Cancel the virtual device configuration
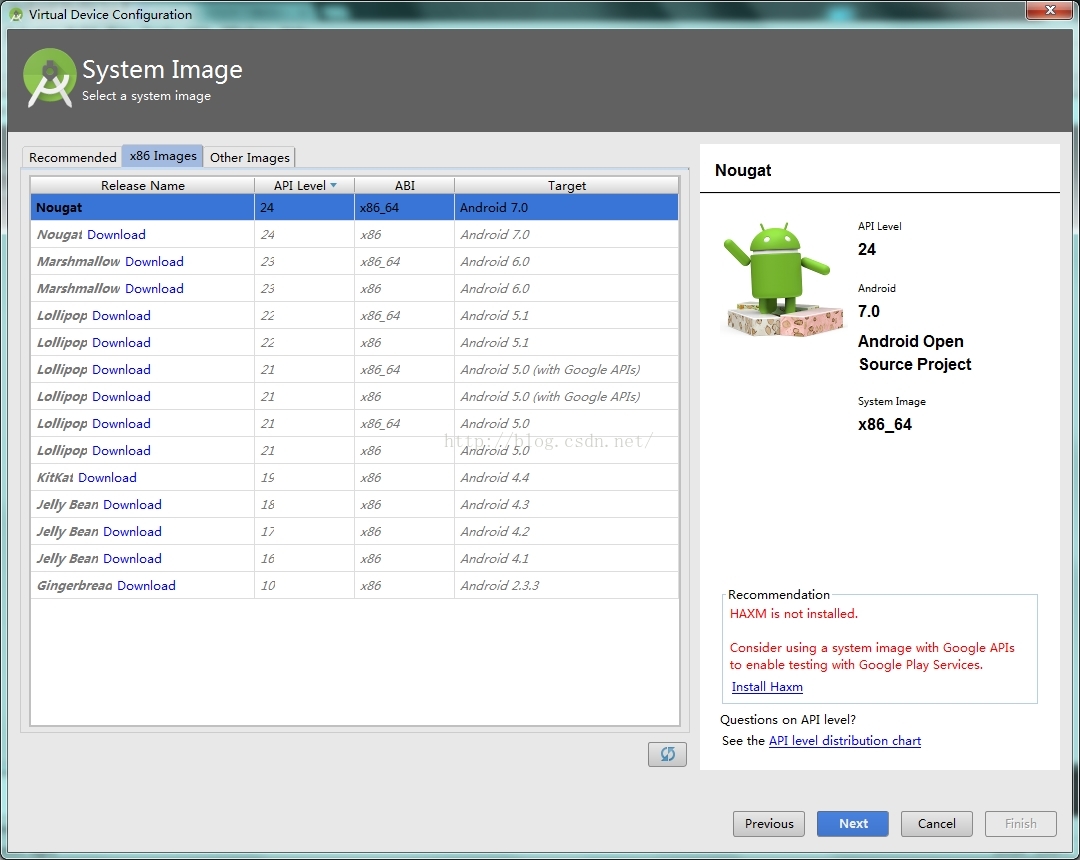This screenshot has height=860, width=1080. point(936,823)
